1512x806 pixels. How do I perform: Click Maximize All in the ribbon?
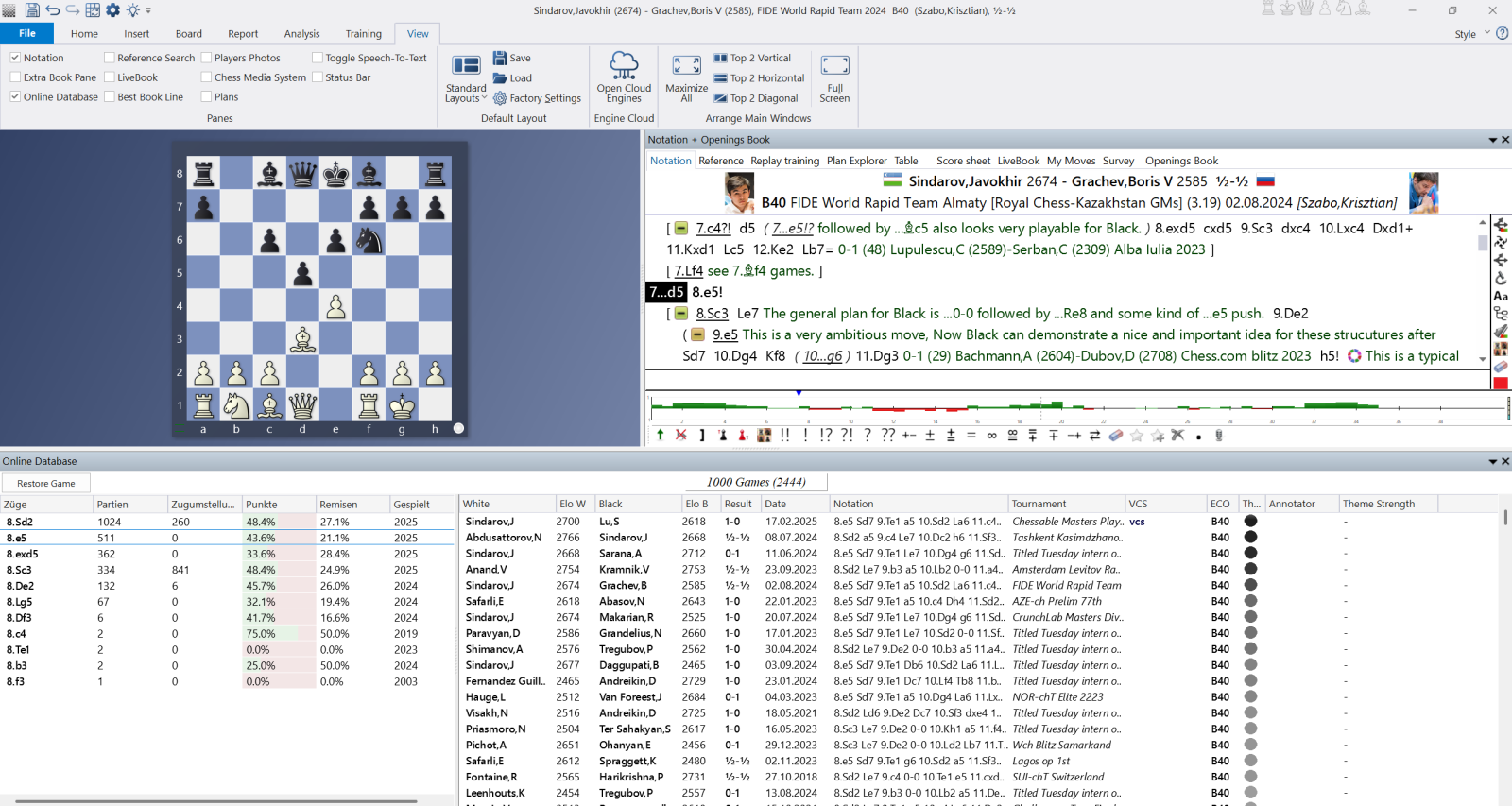click(686, 66)
